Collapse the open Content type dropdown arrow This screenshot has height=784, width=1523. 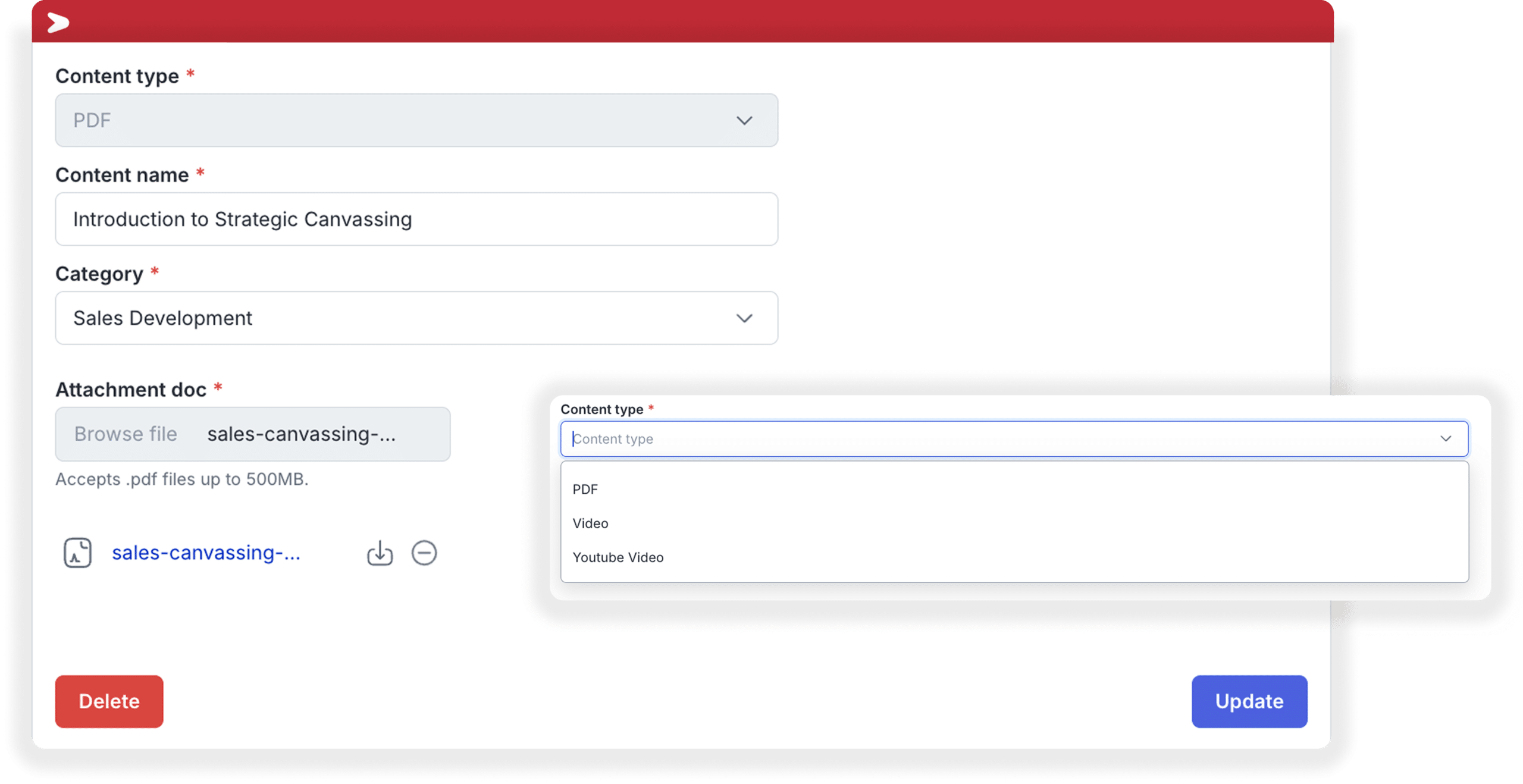point(1446,439)
